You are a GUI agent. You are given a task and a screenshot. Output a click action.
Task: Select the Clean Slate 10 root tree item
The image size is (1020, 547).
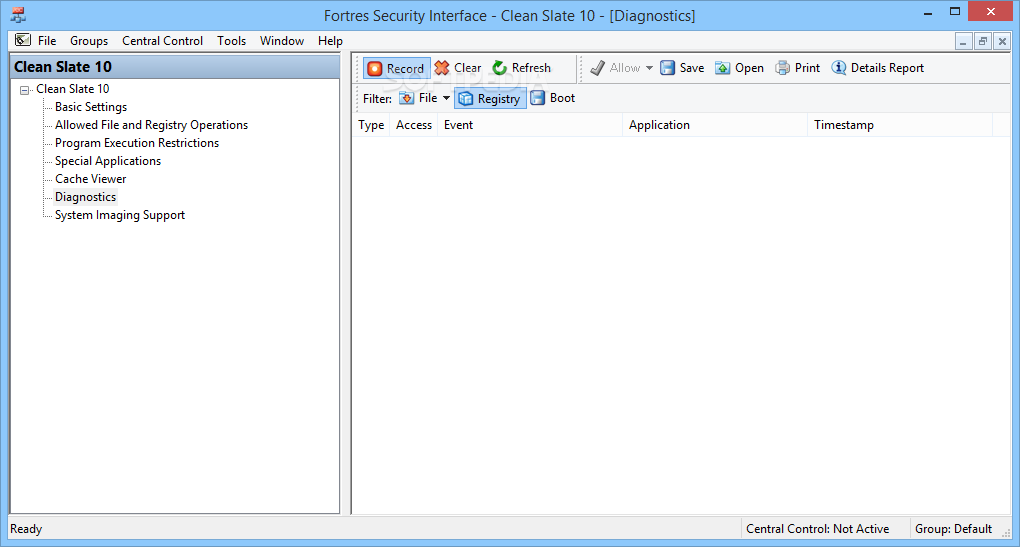point(72,89)
